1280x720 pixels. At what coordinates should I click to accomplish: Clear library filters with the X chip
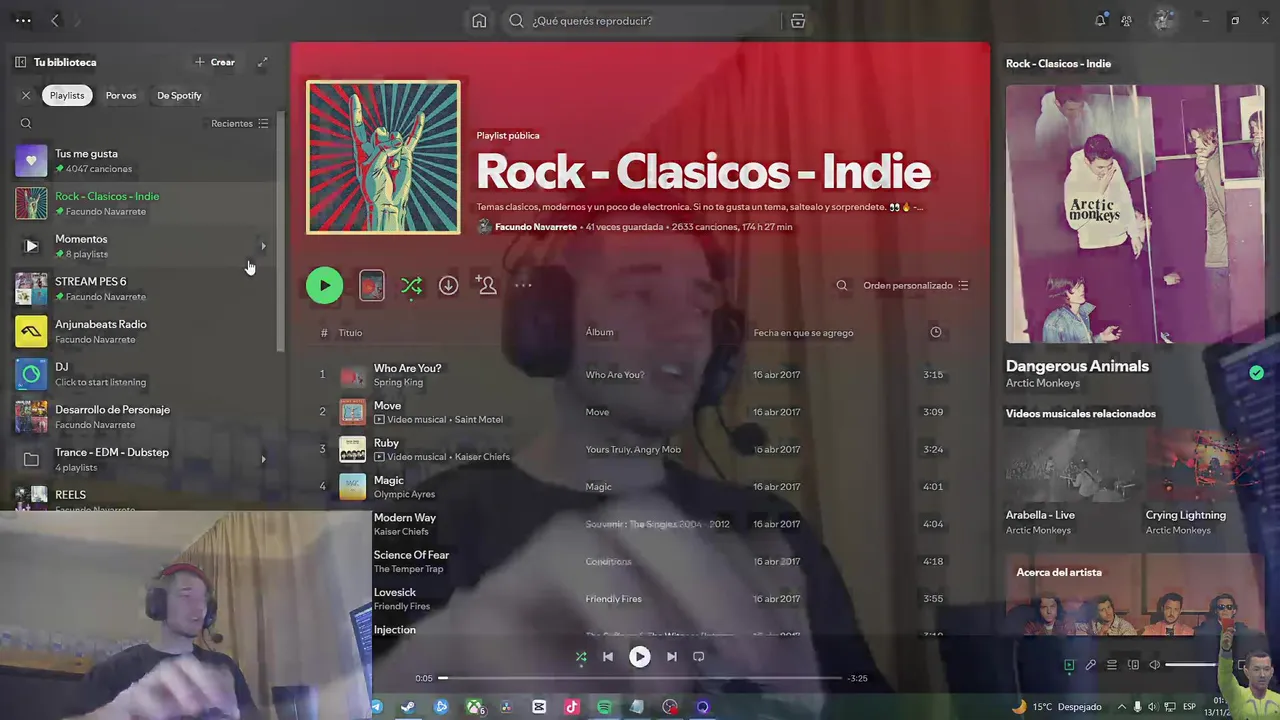coord(26,95)
